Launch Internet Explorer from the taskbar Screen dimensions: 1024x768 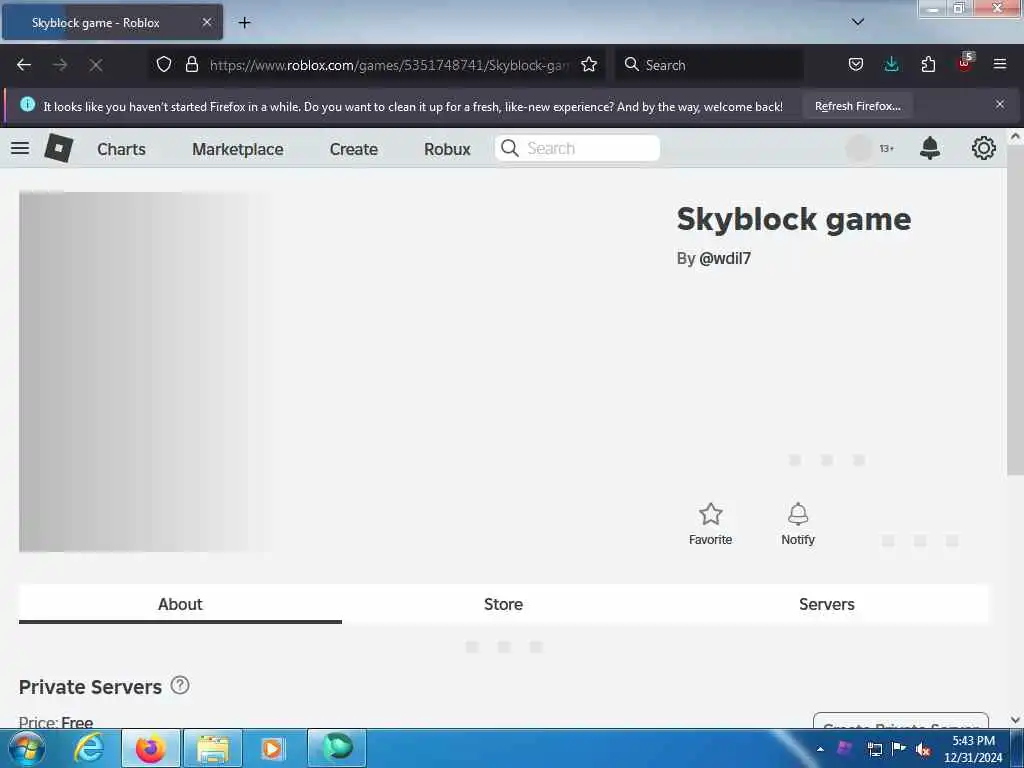coord(89,748)
